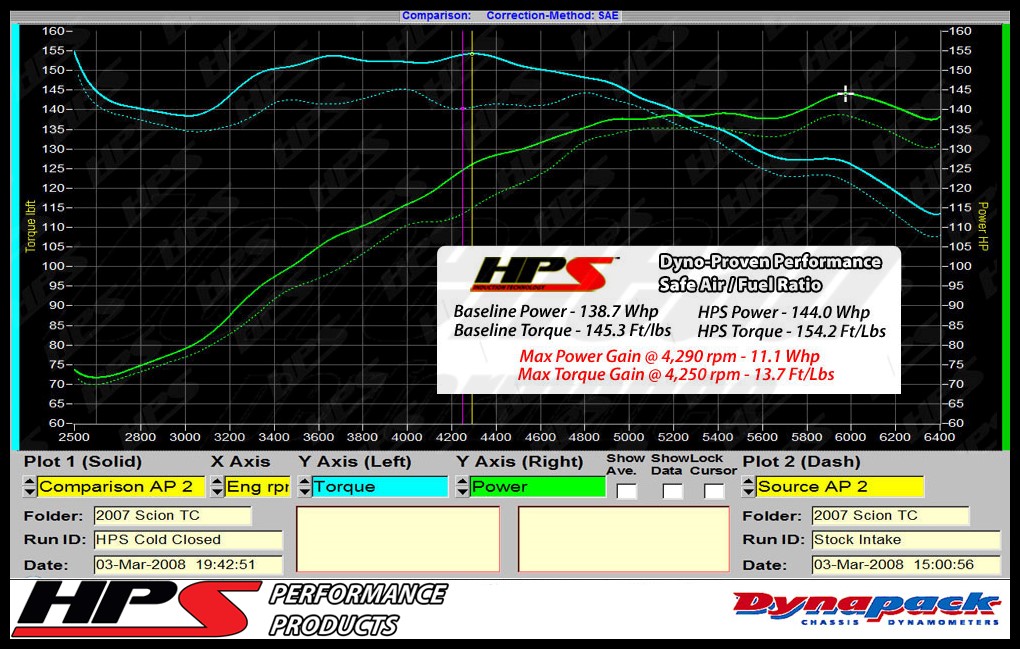Click the 'Max Torque Gain @ 4,250 rpm' line
Screen dimensions: 1020x649
[676, 375]
